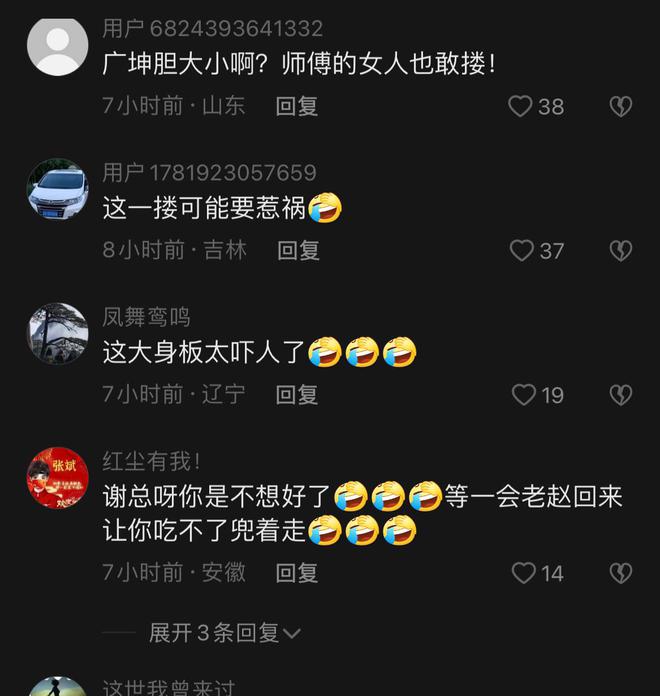Open default gray avatar of user 6824393641332
660x696 pixels.
pos(58,46)
